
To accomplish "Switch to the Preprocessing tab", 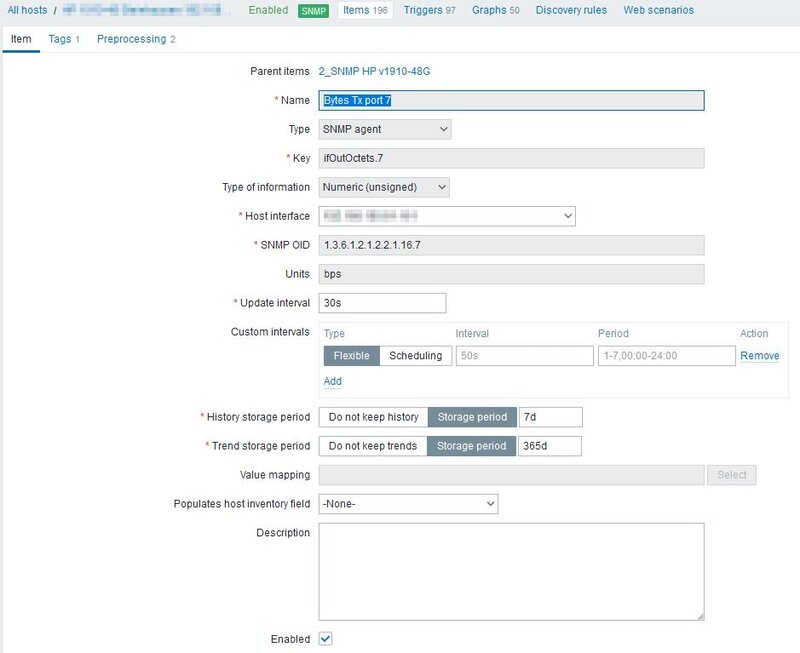I will (136, 40).
